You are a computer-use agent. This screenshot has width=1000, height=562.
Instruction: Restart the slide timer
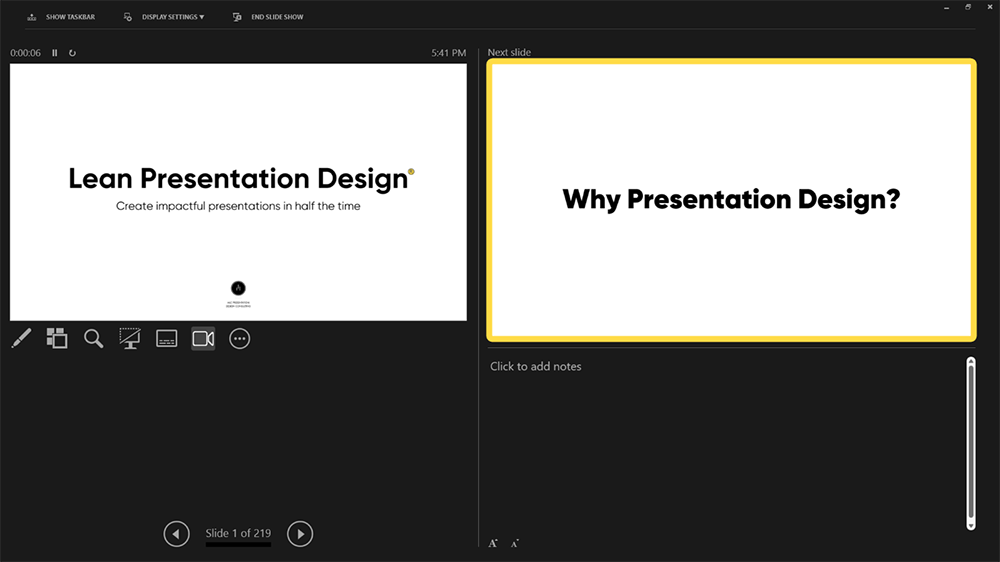pos(72,53)
